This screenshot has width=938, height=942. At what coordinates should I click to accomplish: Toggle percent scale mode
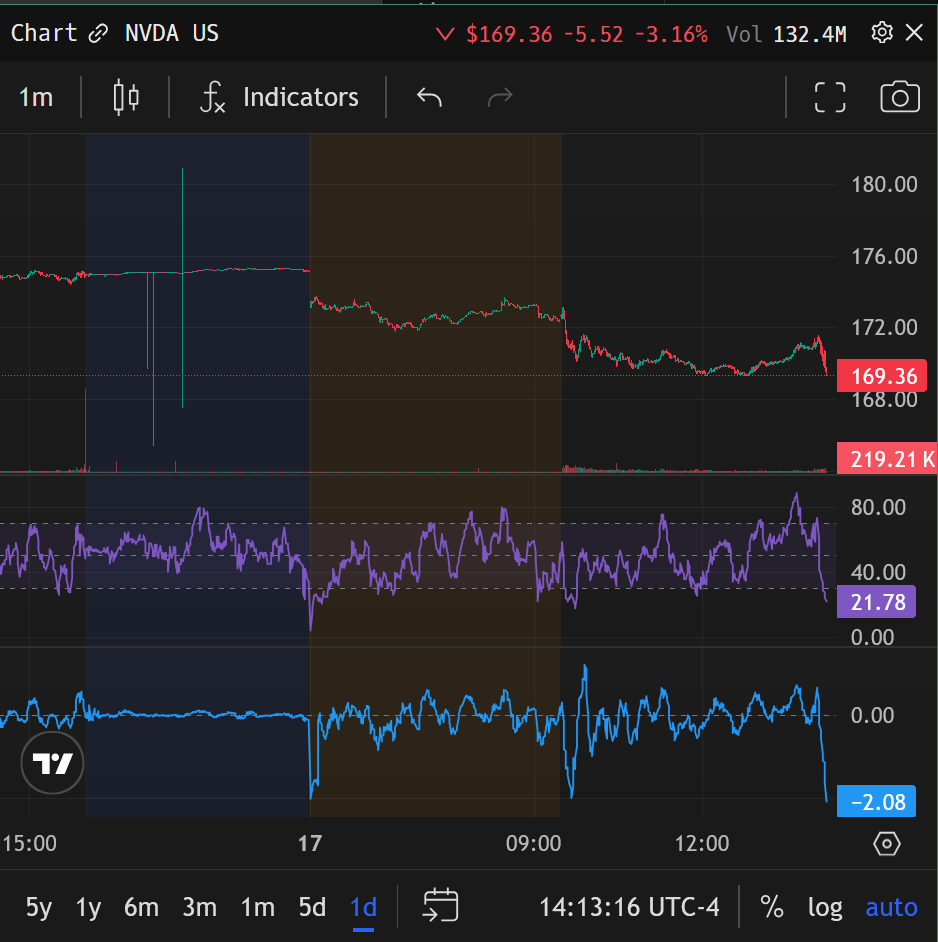[x=772, y=907]
